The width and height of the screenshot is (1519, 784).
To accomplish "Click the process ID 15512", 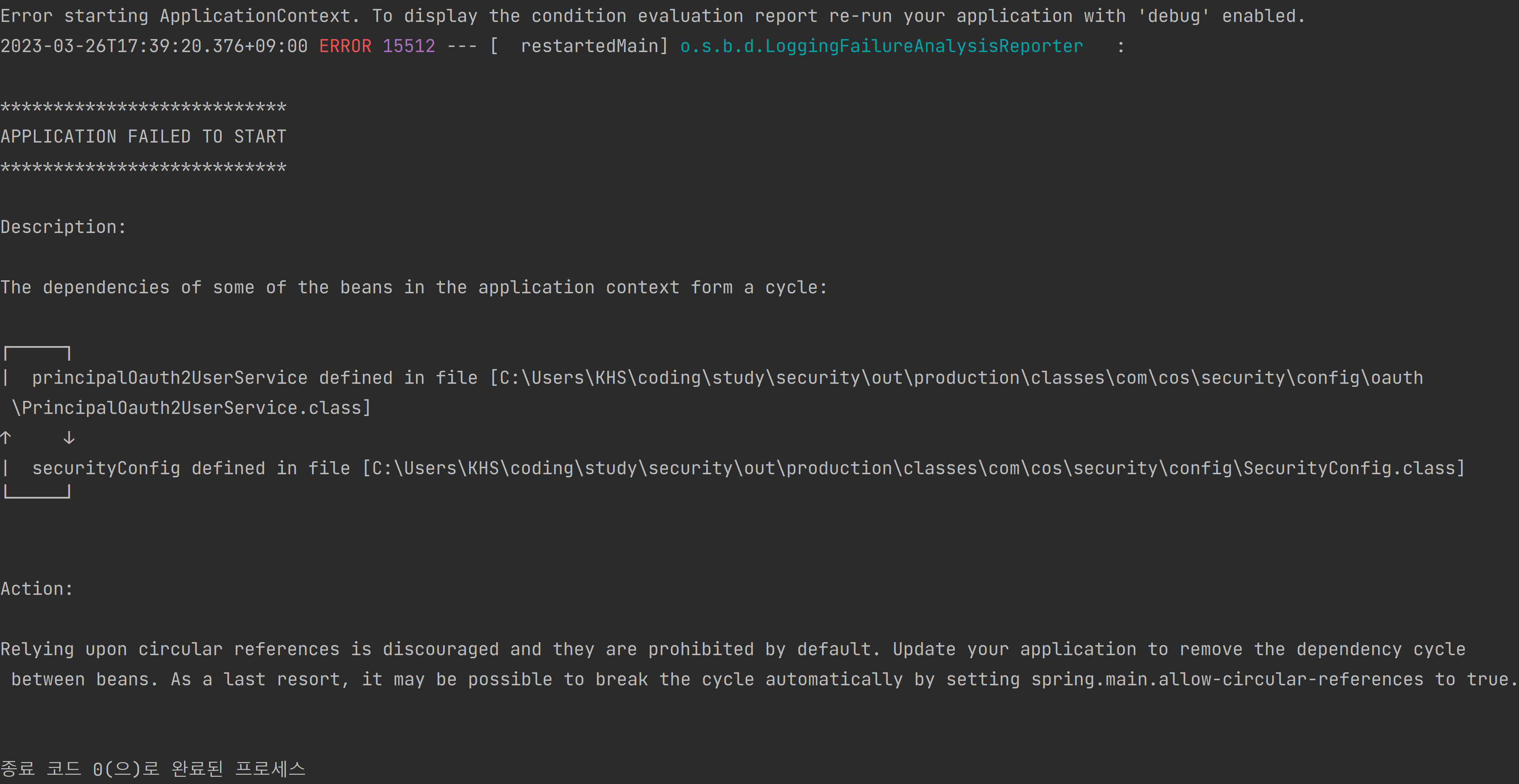I will click(x=409, y=46).
